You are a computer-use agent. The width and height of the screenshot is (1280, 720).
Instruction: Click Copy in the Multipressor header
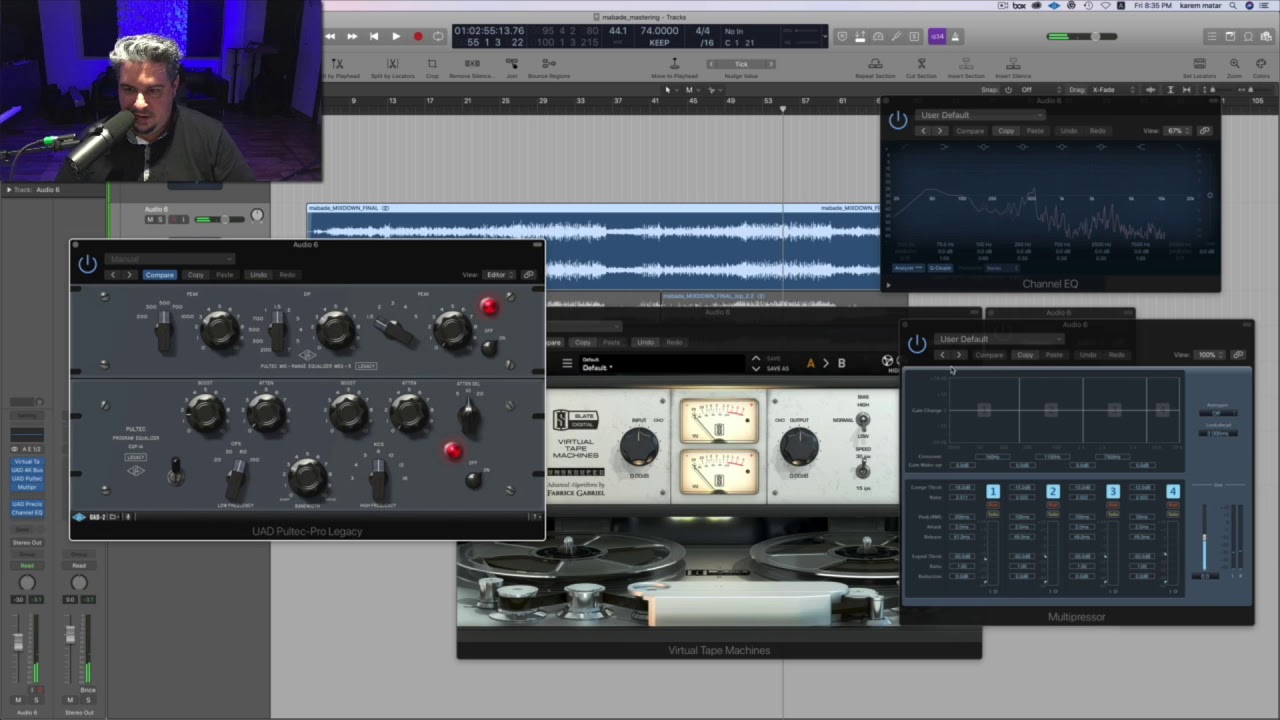click(x=1025, y=355)
